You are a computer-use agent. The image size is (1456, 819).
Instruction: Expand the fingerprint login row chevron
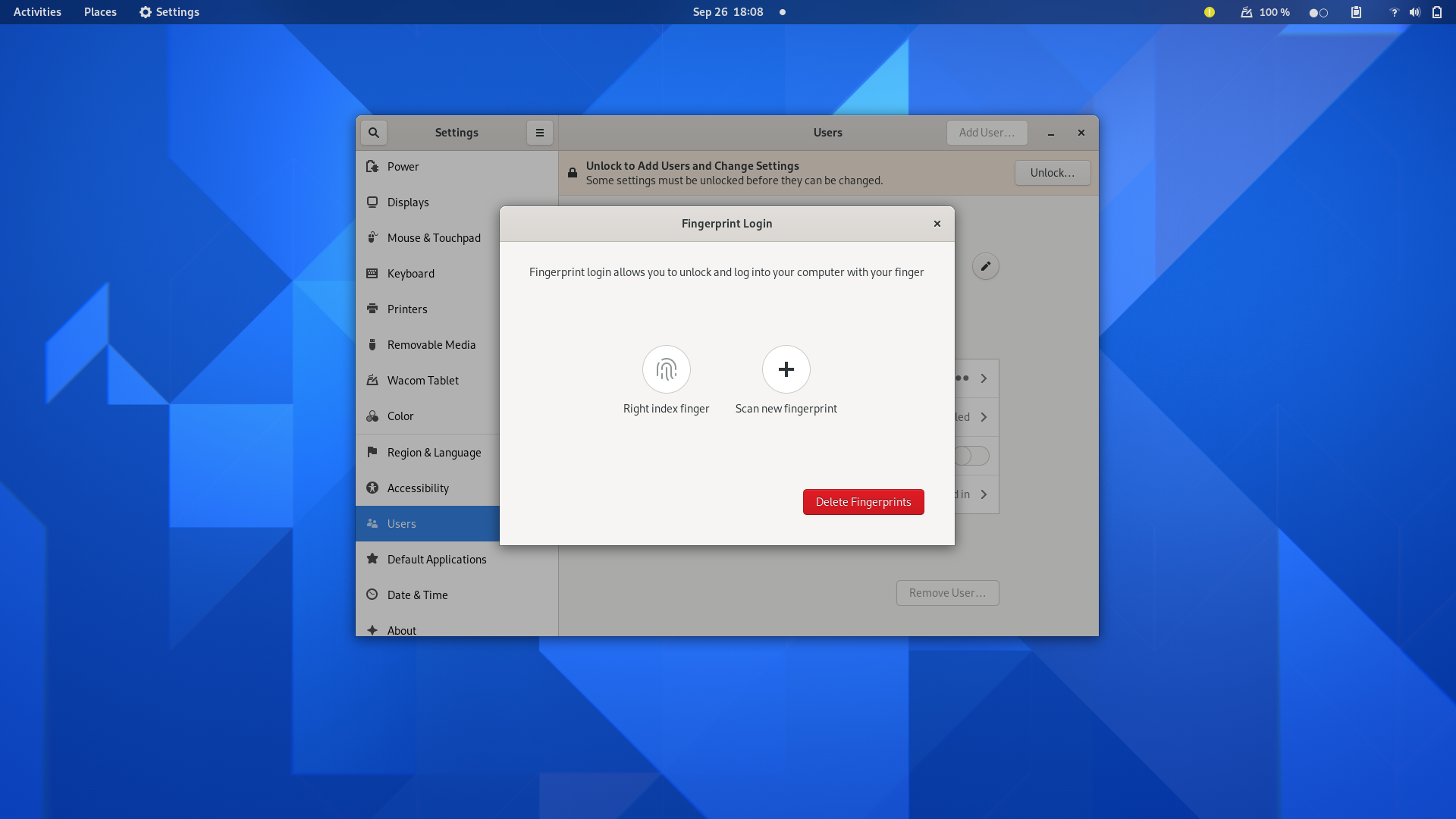coord(984,417)
